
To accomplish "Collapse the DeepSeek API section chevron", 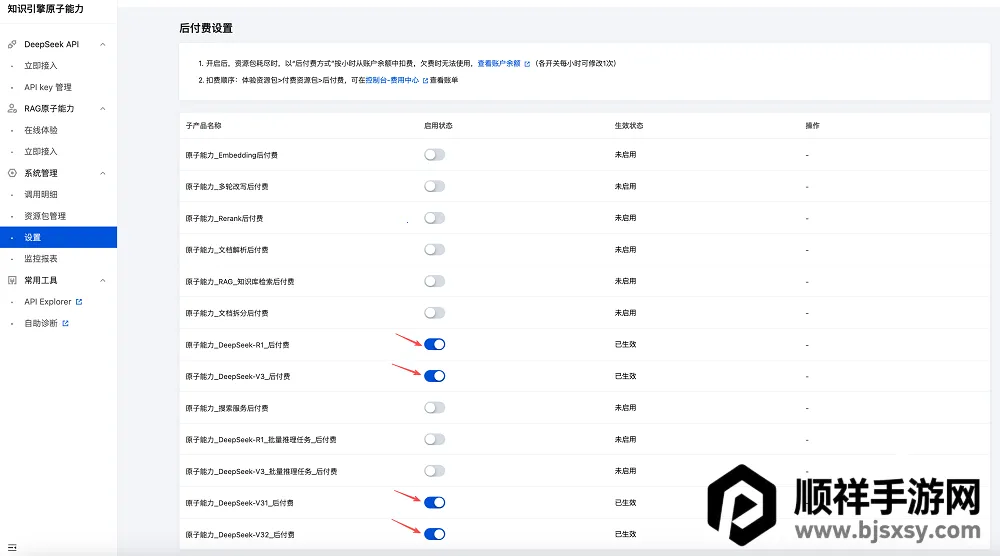I will (103, 45).
